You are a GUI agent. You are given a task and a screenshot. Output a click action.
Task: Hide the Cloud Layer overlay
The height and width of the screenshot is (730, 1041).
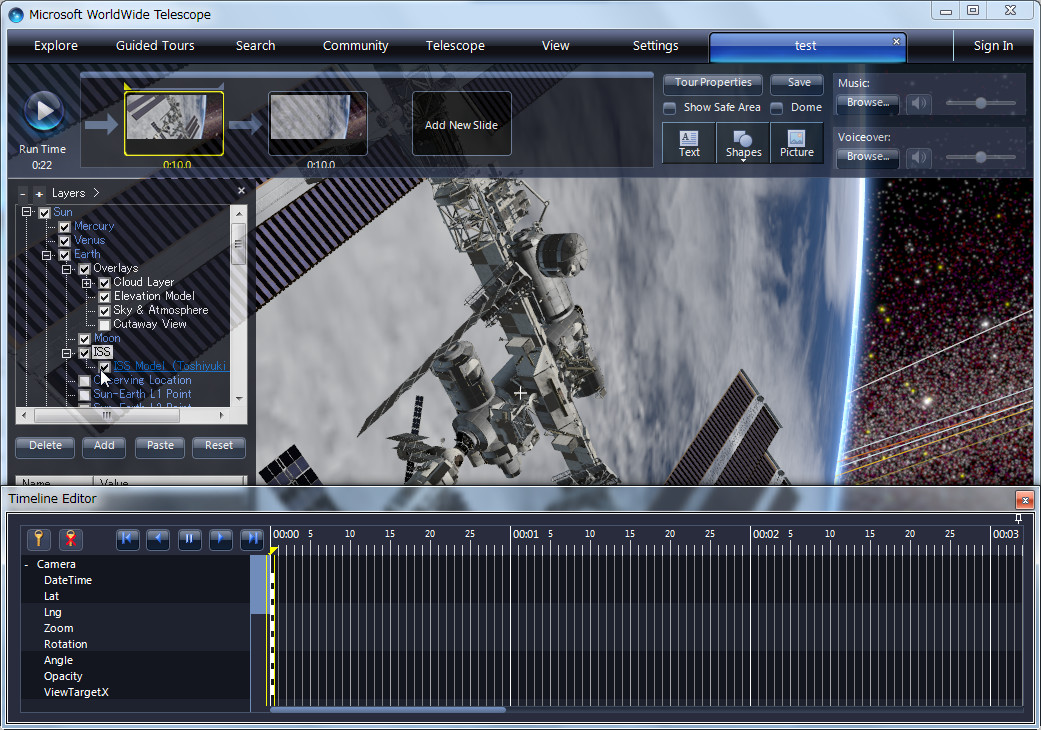tap(104, 282)
